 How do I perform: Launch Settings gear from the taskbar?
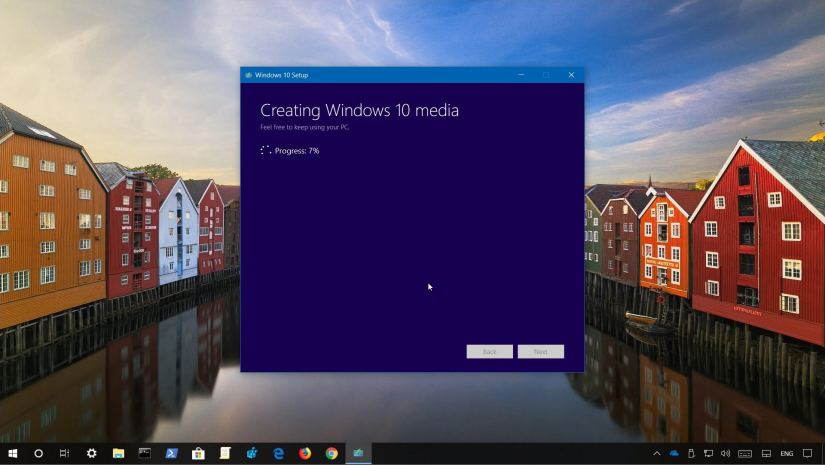[x=92, y=453]
